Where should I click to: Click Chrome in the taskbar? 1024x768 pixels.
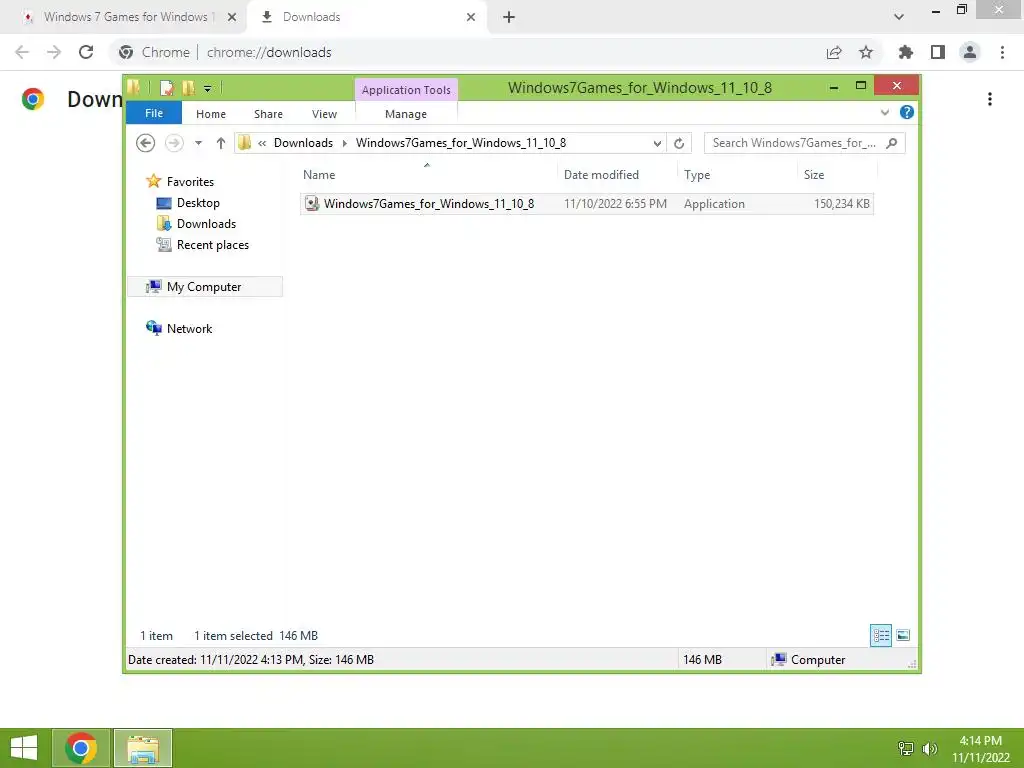[81, 748]
